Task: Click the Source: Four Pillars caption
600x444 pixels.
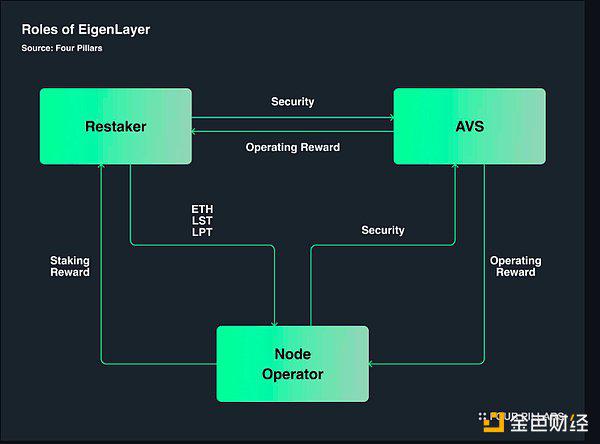Action: point(62,48)
